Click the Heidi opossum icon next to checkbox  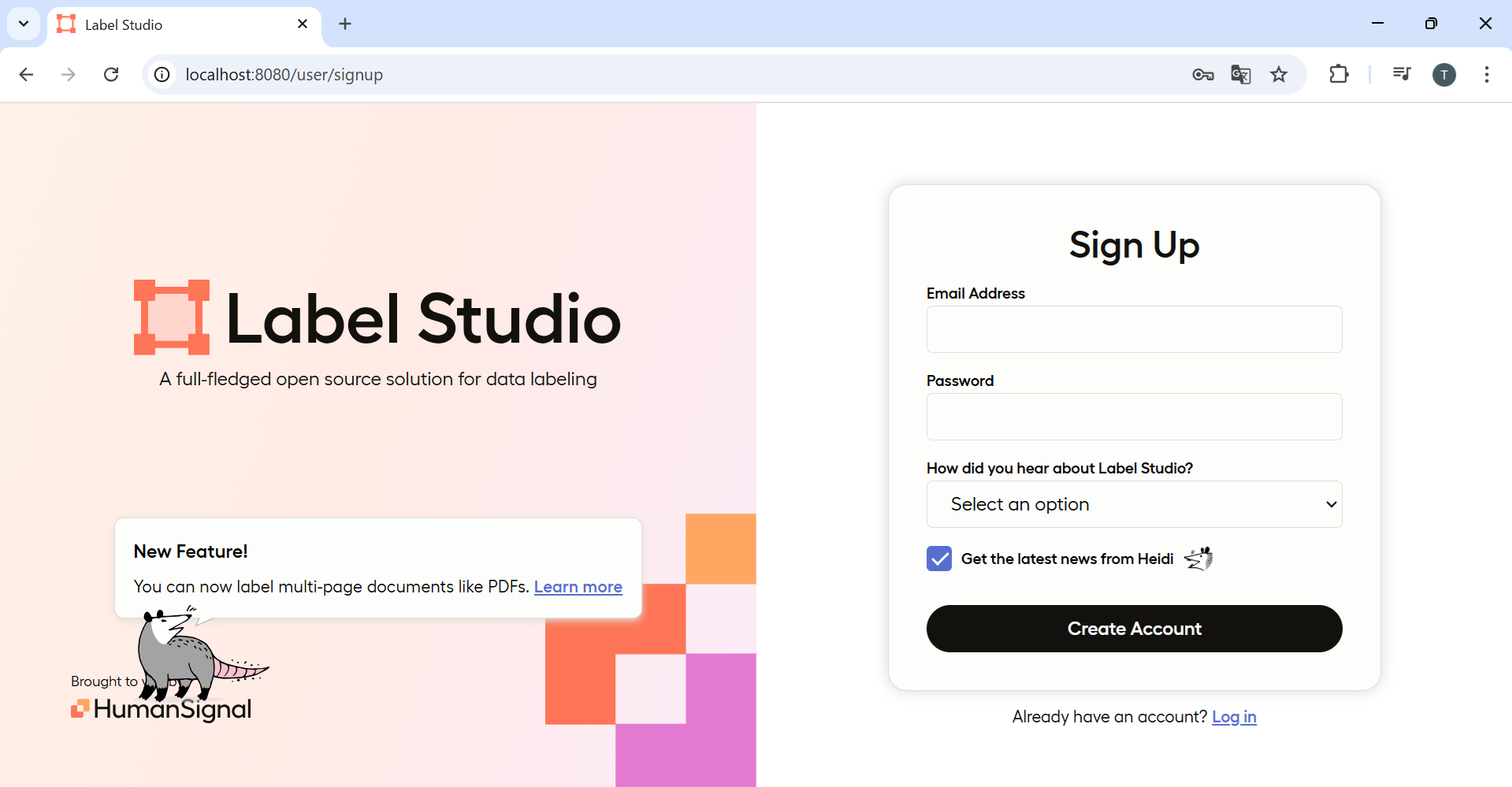(x=1198, y=559)
